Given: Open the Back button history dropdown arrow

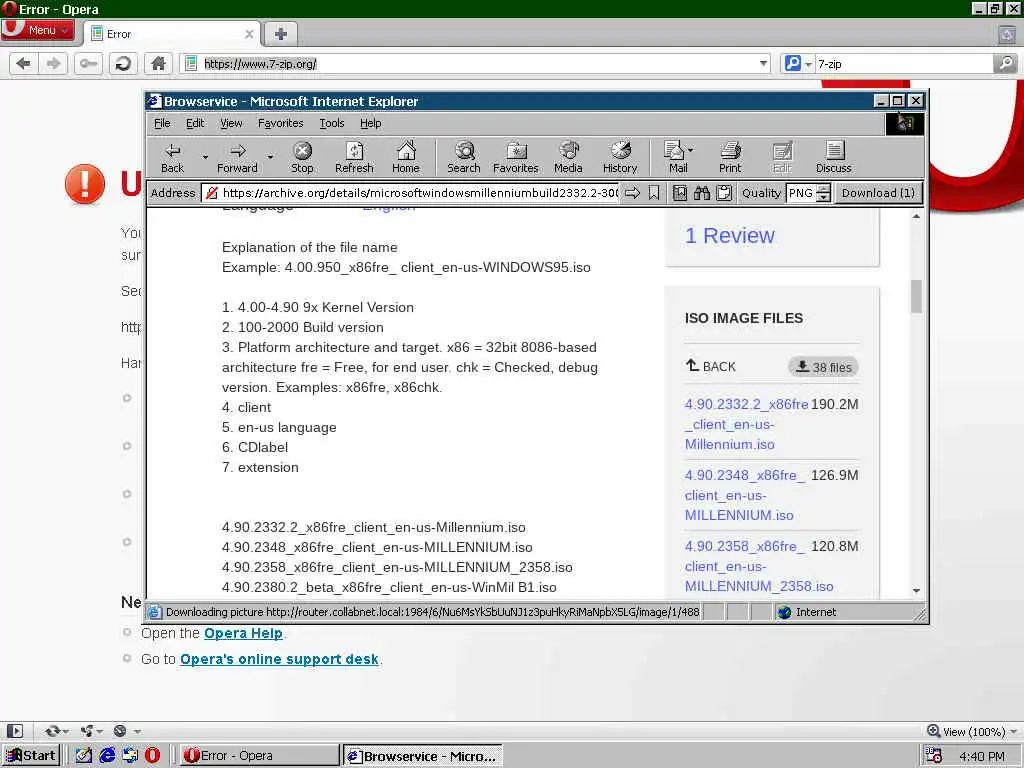Looking at the screenshot, I should click(x=205, y=157).
